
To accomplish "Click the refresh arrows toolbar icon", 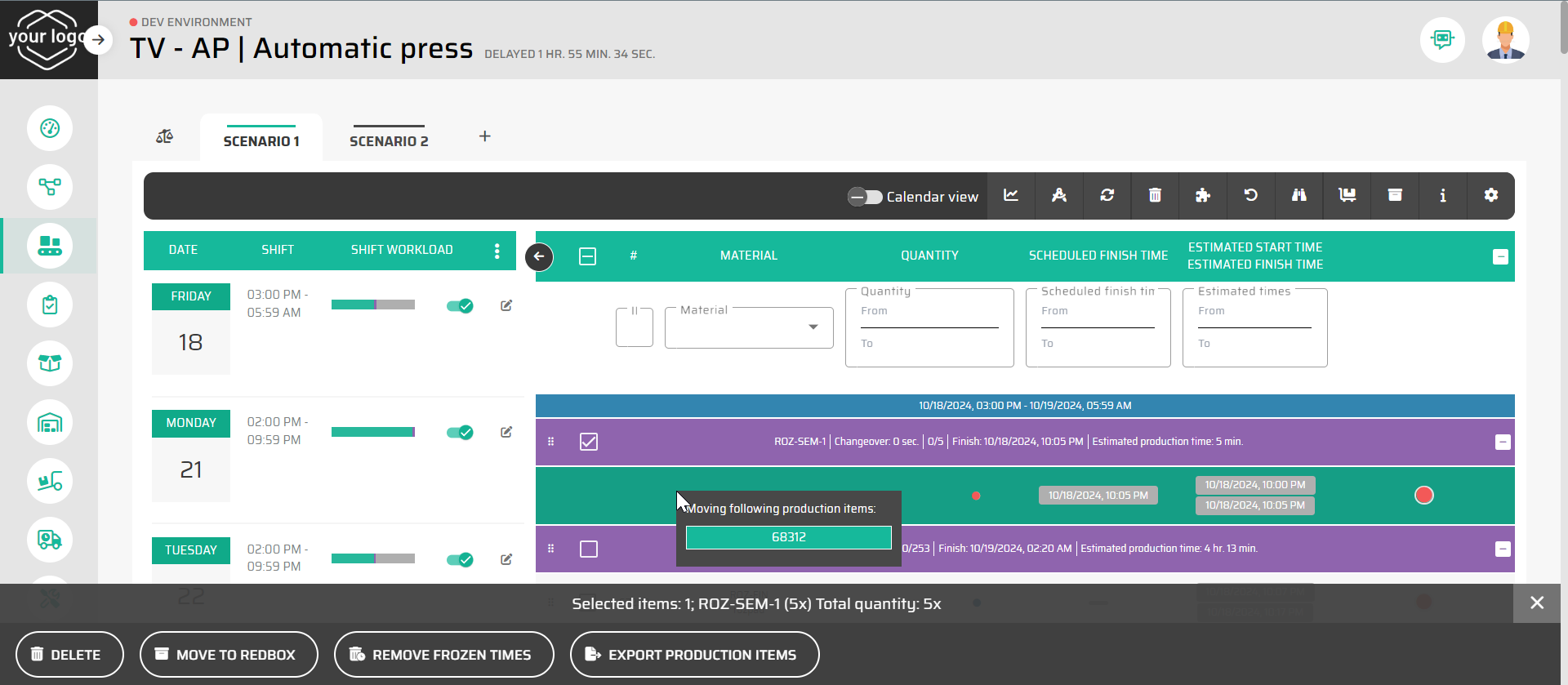I will 1107,195.
